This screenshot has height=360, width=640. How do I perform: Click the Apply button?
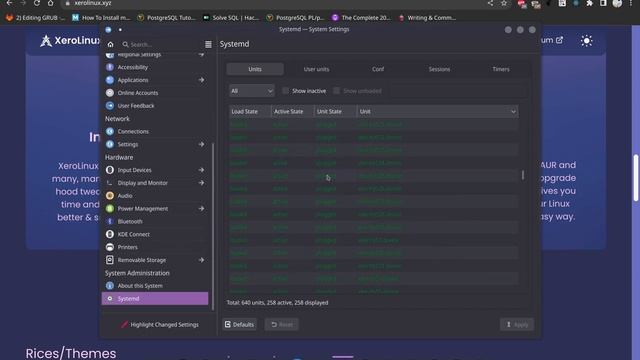click(517, 324)
